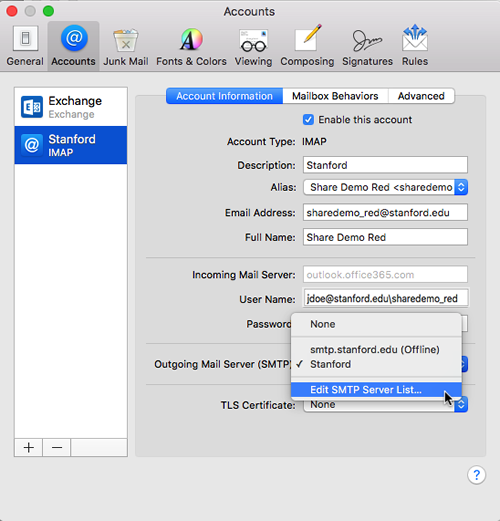
Task: Click the Description field containing Stanford
Action: tap(385, 165)
